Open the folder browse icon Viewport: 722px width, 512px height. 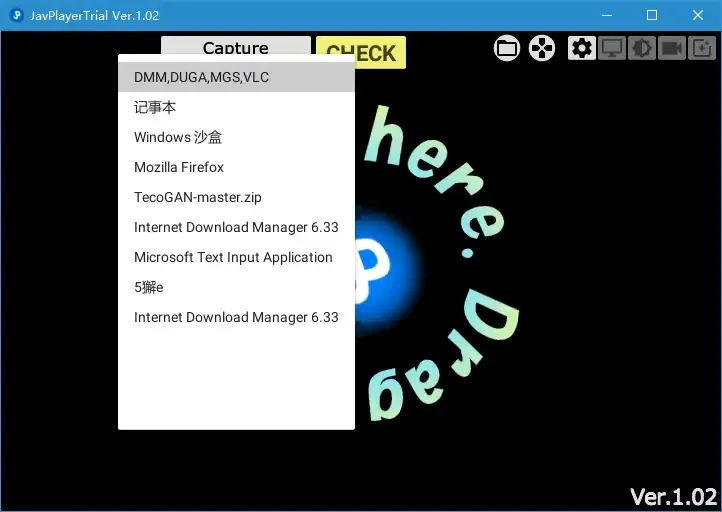507,48
